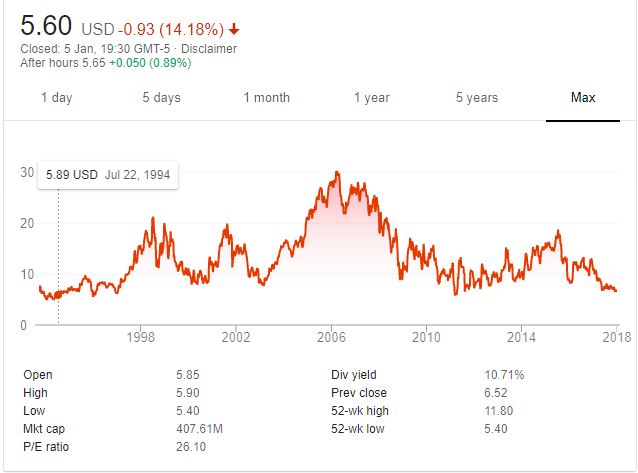
Task: Click the Div yield value 10.71%
Action: point(505,375)
